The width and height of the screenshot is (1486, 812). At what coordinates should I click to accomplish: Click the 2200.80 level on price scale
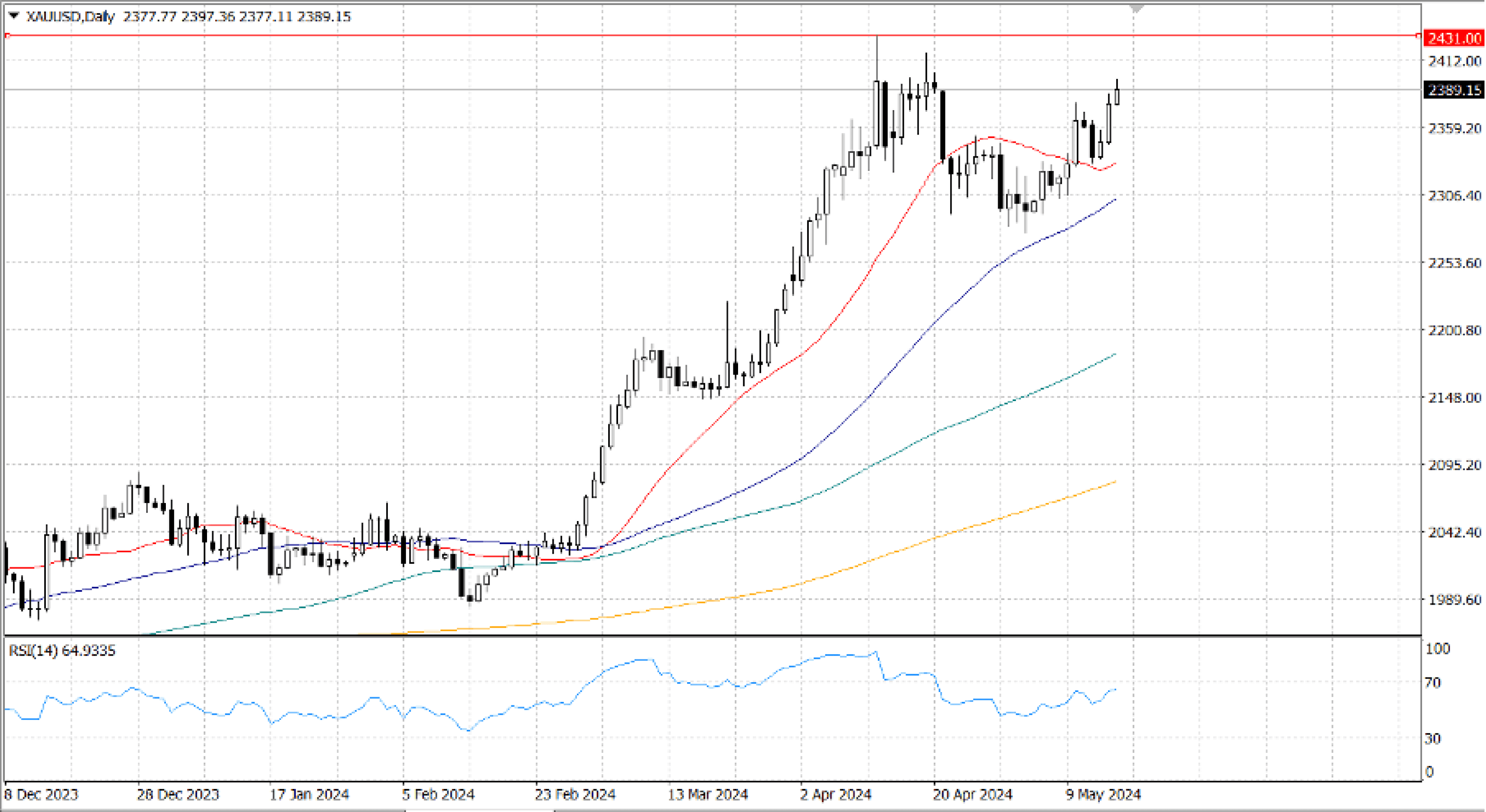tap(1454, 330)
